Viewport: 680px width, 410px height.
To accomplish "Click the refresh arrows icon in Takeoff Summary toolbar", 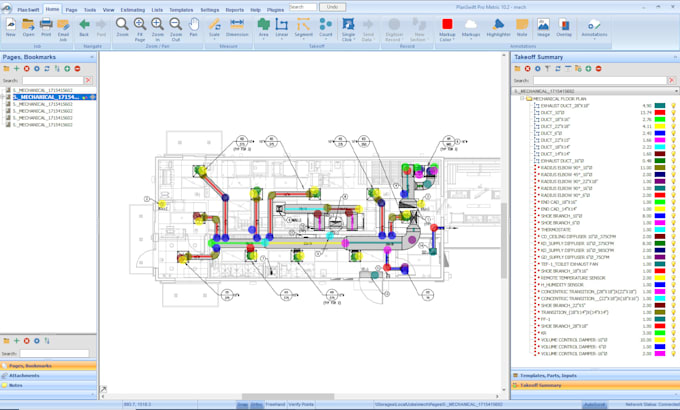I will [x=558, y=69].
